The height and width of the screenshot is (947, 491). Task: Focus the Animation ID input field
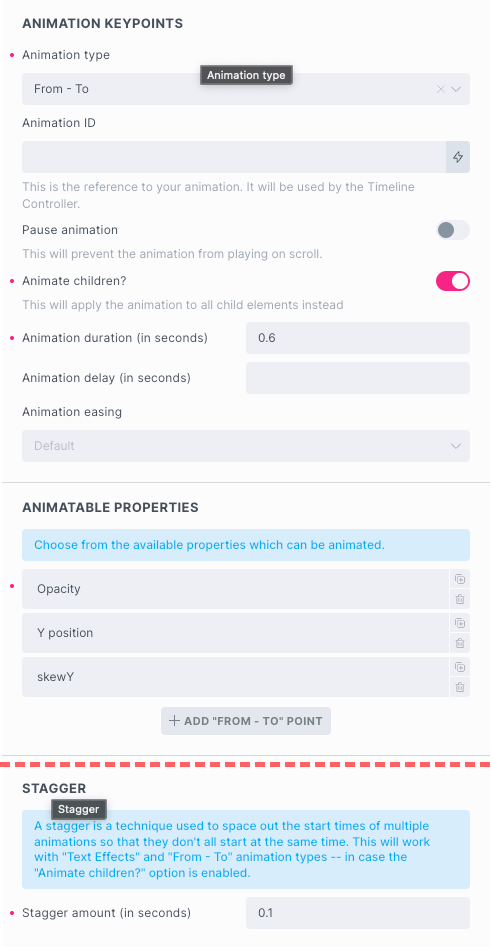pyautogui.click(x=234, y=157)
